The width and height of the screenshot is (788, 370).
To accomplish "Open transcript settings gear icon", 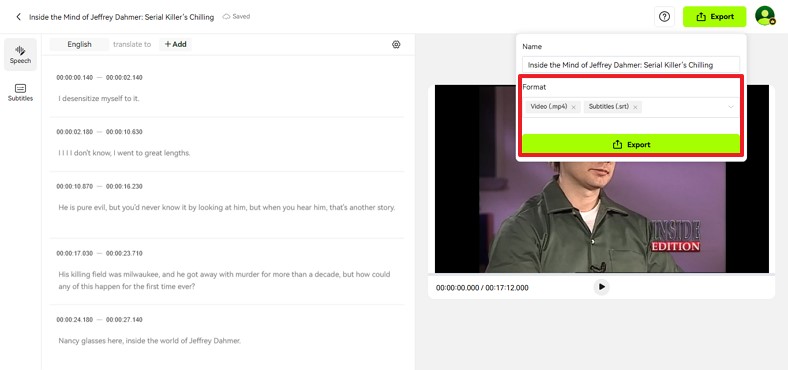I will (x=396, y=44).
